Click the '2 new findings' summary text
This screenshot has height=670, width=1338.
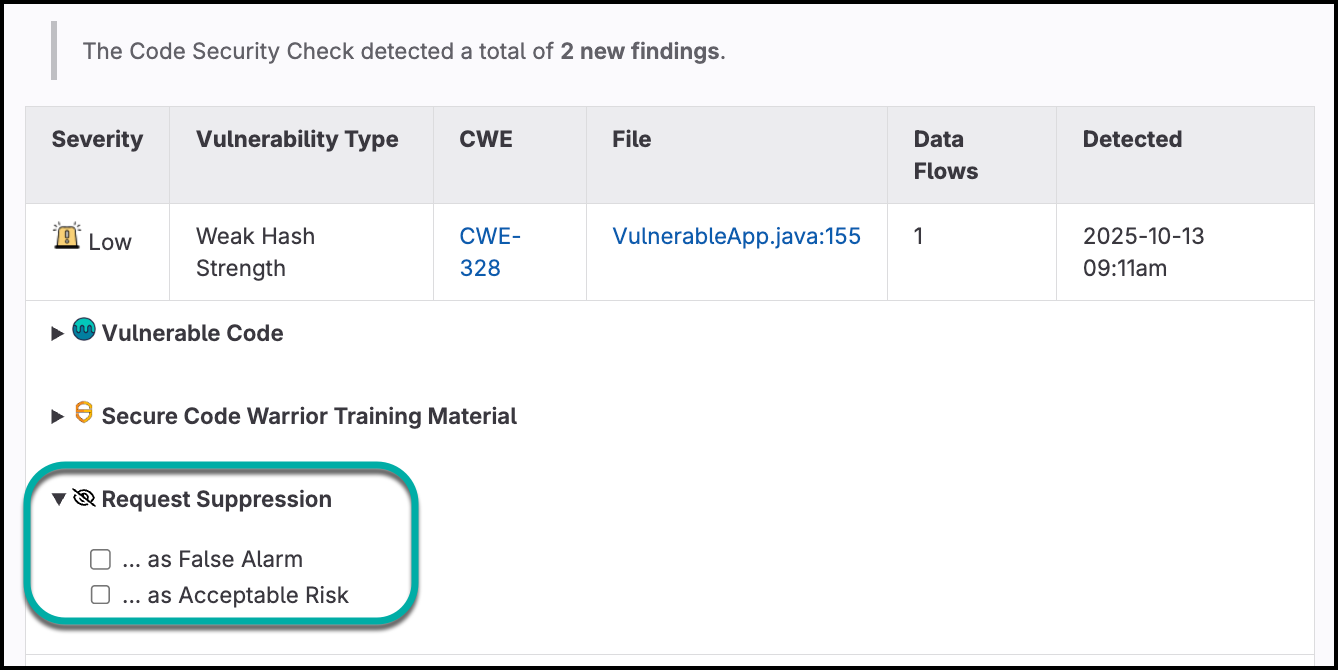click(639, 51)
